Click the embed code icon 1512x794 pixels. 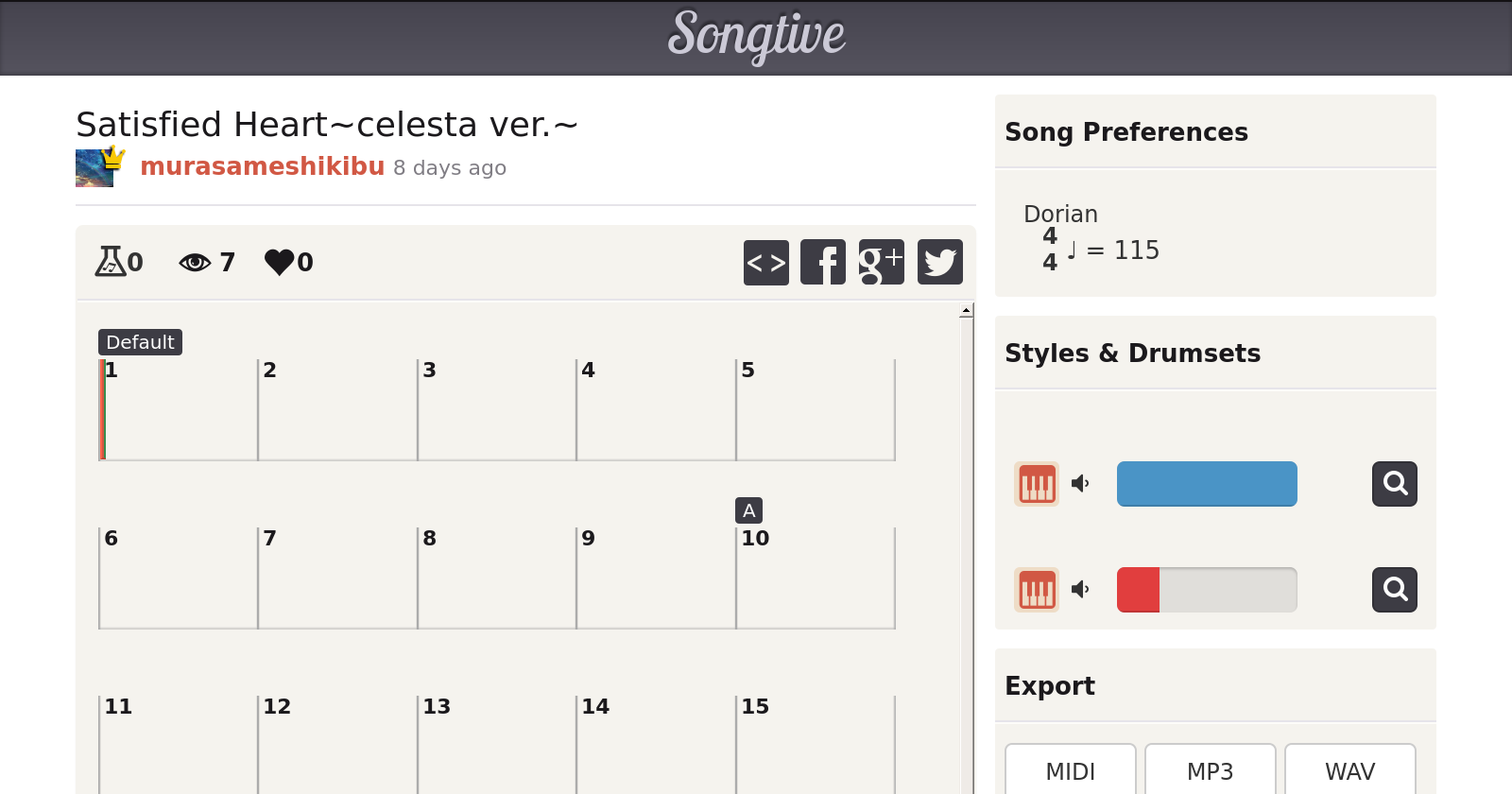tap(765, 262)
